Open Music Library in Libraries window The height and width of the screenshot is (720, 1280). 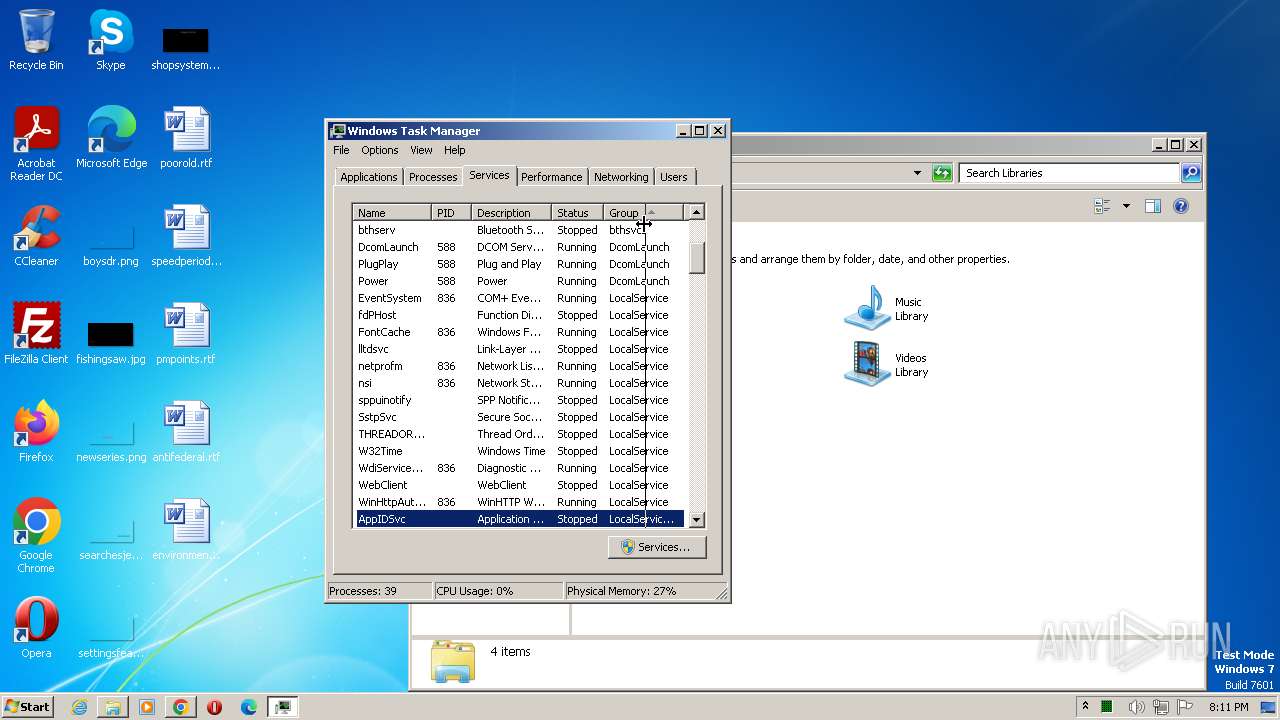coord(887,308)
